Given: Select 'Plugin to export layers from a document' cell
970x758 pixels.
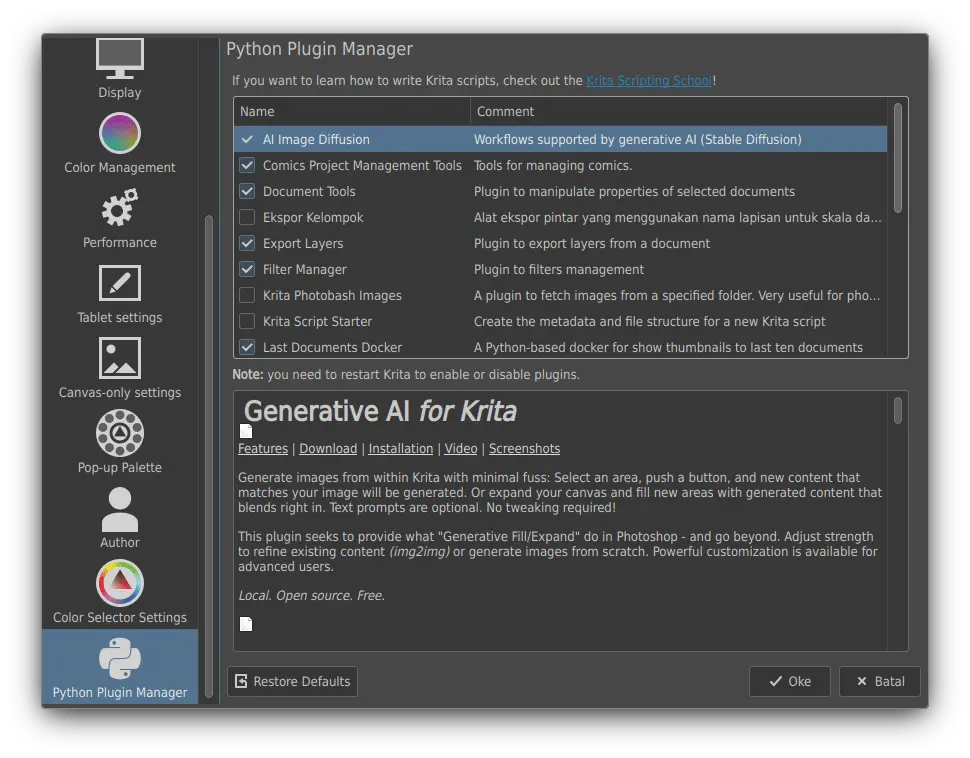Looking at the screenshot, I should [591, 243].
